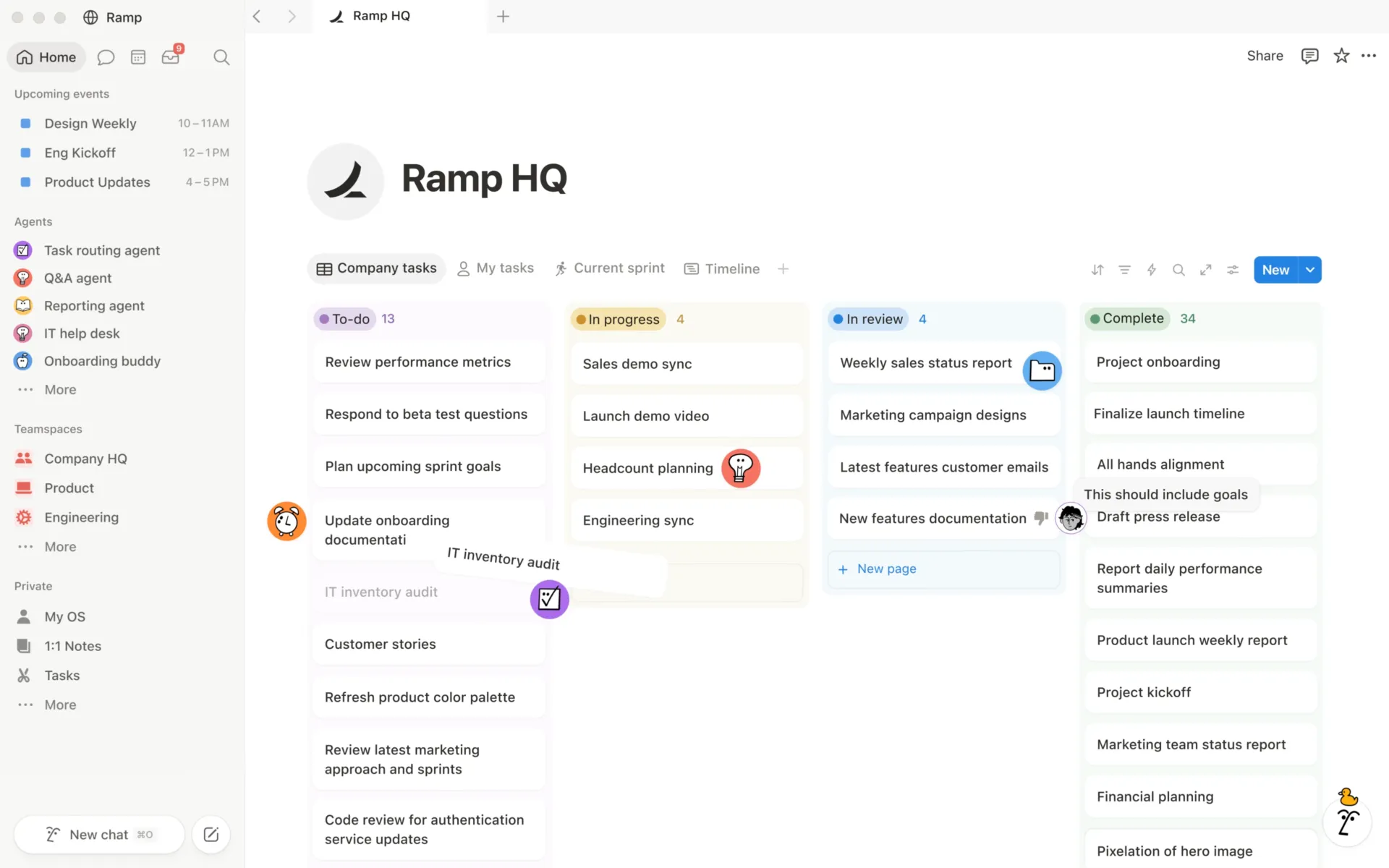This screenshot has width=1389, height=868.
Task: Open the Product Updates event
Action: tap(122, 182)
